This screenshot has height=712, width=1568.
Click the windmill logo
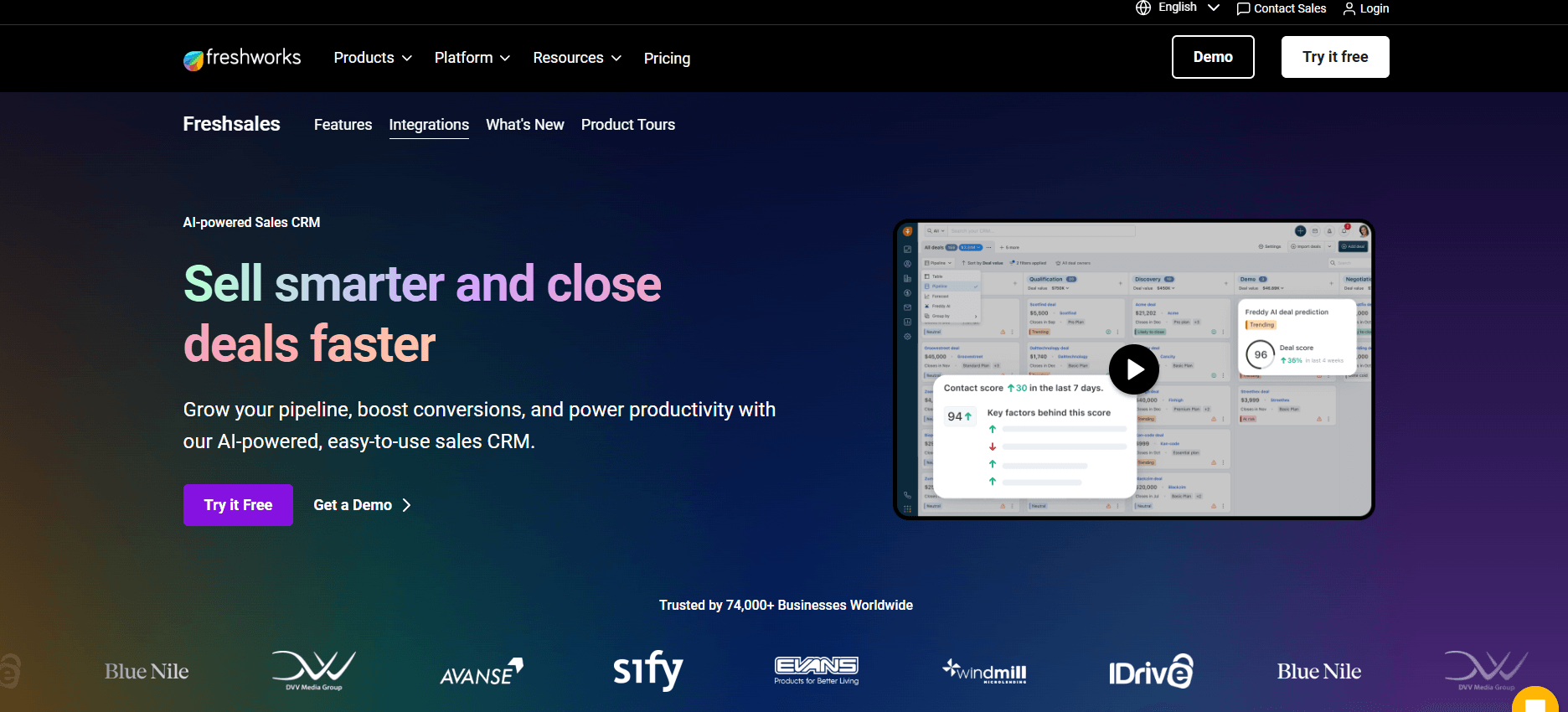(984, 671)
